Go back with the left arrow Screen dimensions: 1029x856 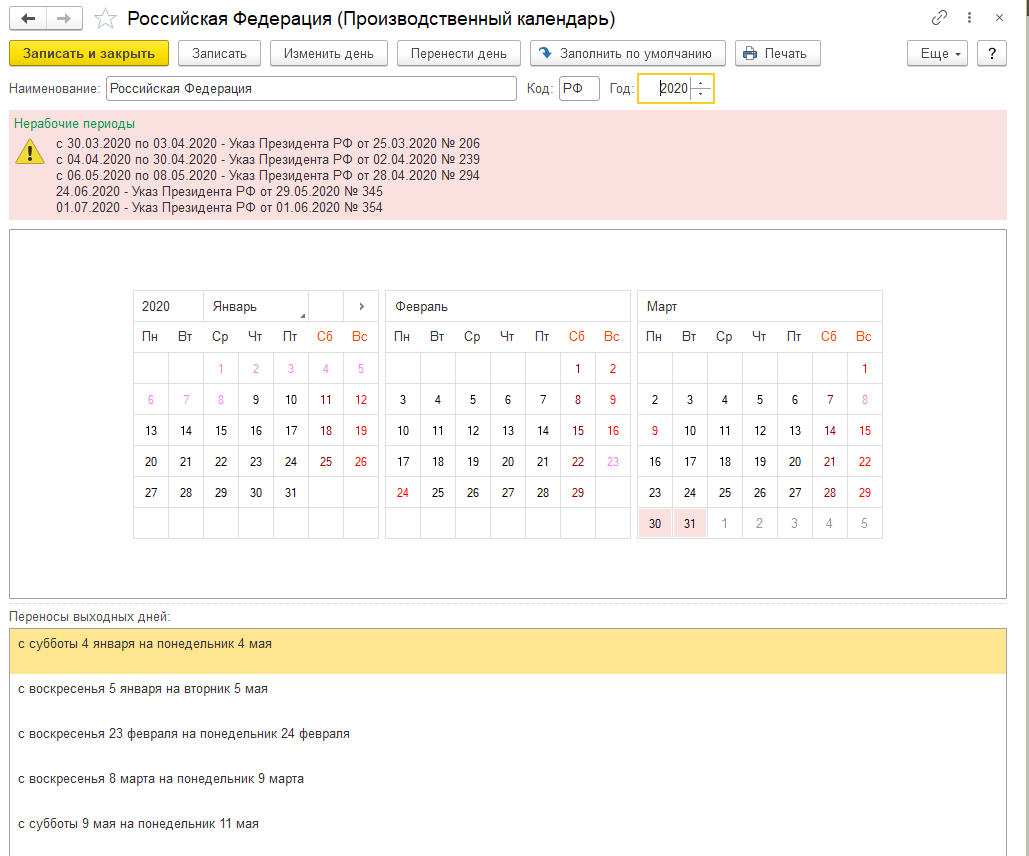pos(28,19)
